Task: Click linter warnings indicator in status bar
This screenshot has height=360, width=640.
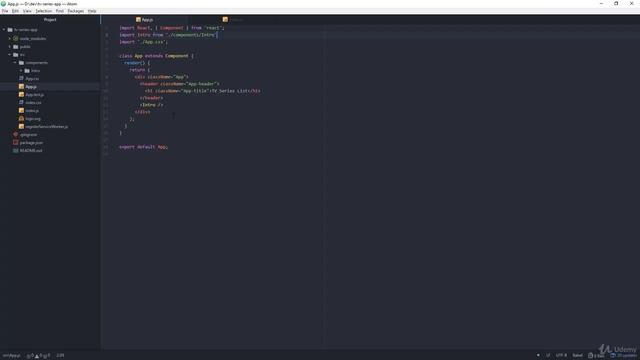Action: pos(38,356)
